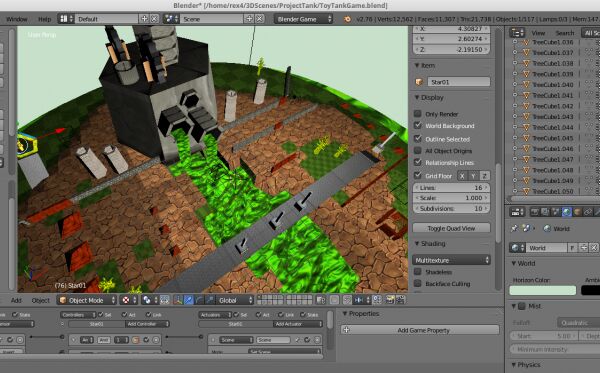Click the grid Lines value slider
This screenshot has height=373, width=600.
tap(452, 187)
